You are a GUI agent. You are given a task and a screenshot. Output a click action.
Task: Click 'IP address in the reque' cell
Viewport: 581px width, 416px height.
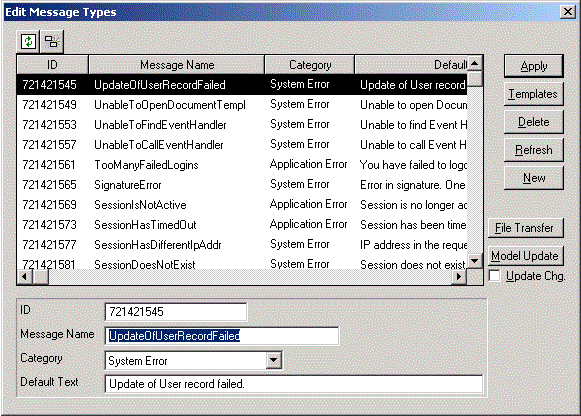click(x=414, y=245)
